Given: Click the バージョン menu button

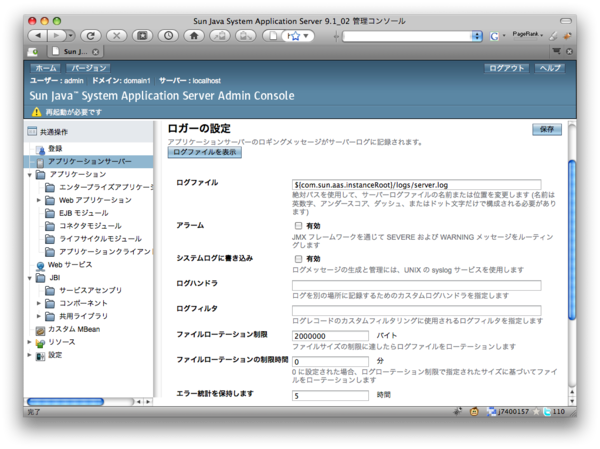Looking at the screenshot, I should [x=88, y=68].
